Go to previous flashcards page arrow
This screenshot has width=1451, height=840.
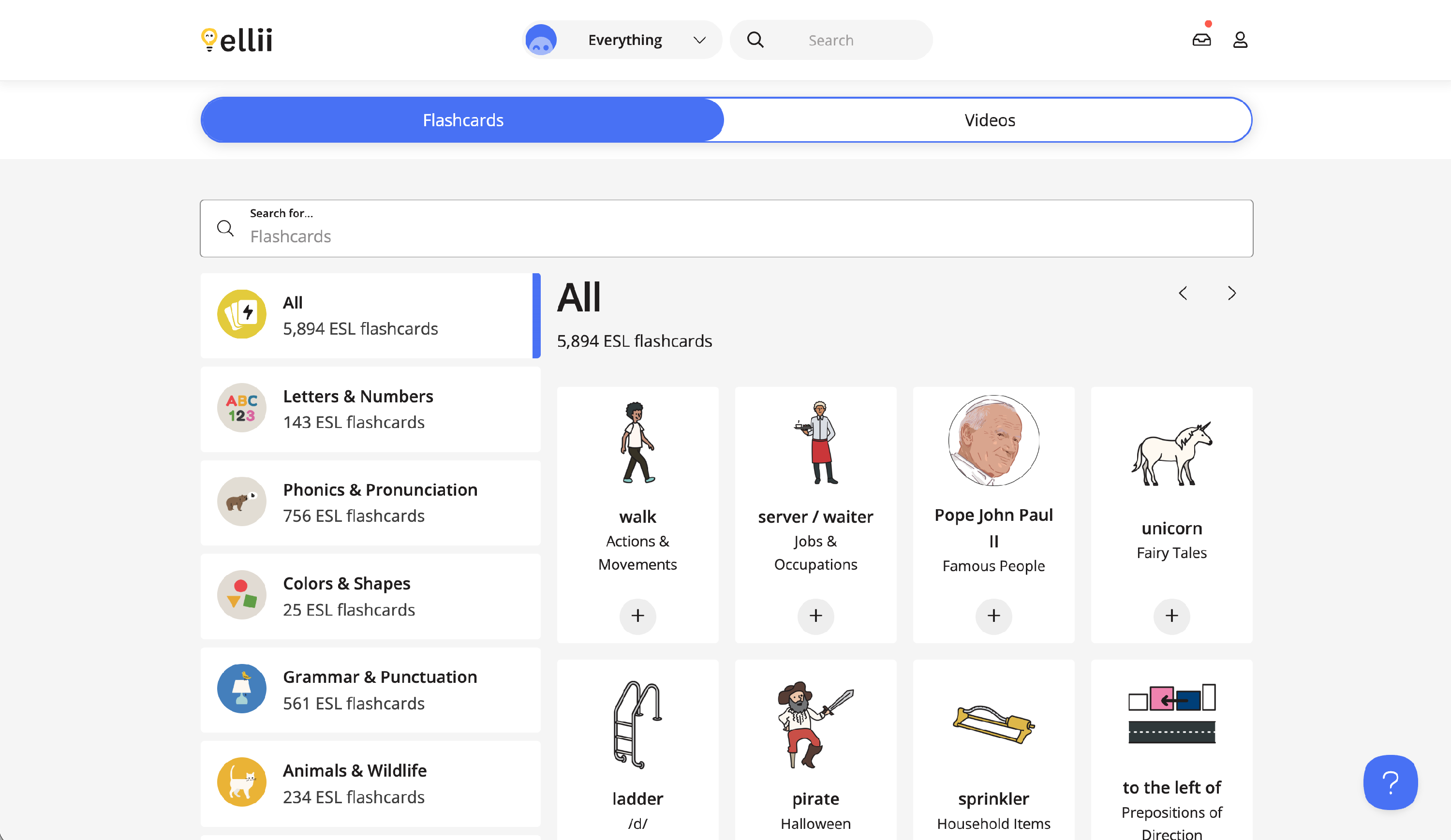(x=1183, y=293)
